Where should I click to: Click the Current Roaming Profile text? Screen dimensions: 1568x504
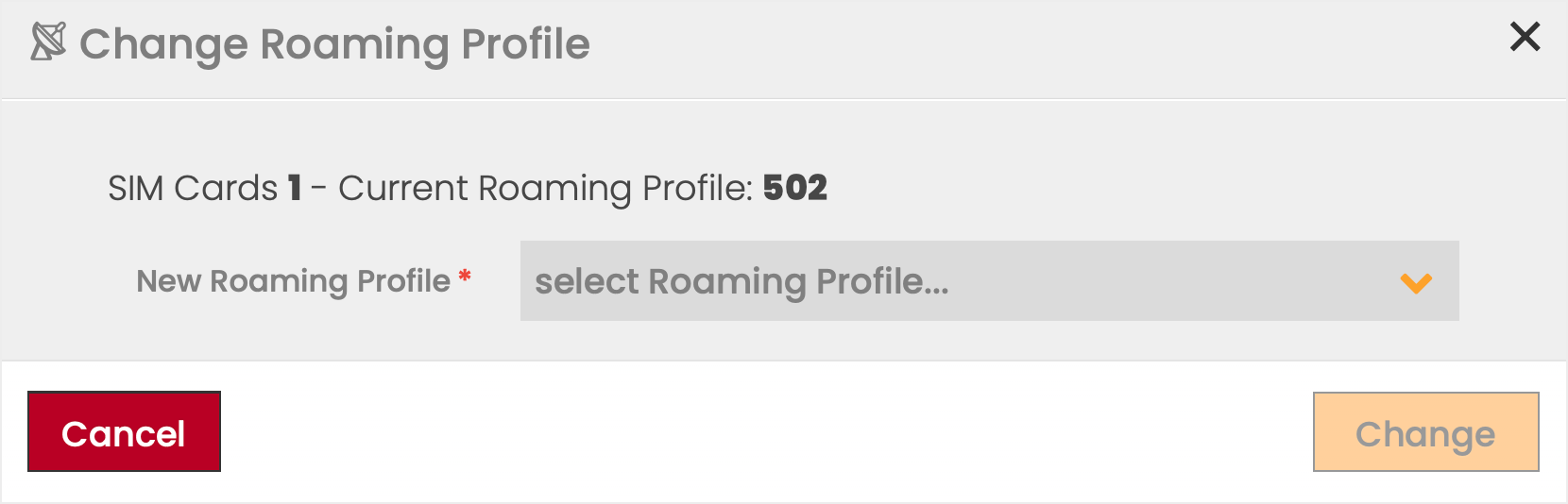tap(545, 188)
